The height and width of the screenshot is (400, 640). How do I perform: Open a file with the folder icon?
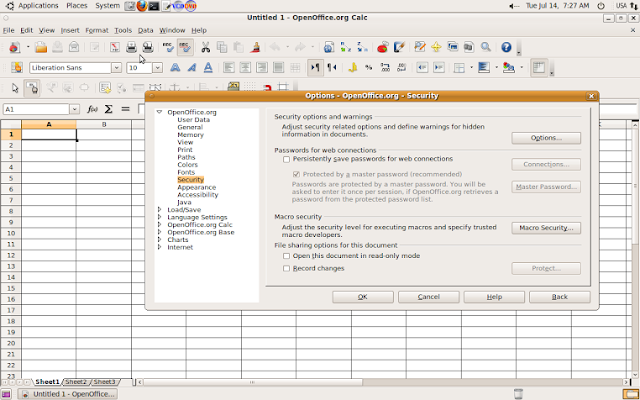pyautogui.click(x=41, y=47)
